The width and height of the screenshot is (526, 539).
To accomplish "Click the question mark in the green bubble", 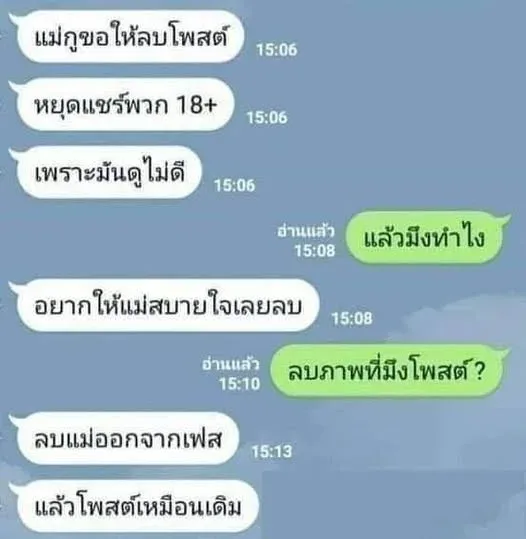I will (479, 371).
